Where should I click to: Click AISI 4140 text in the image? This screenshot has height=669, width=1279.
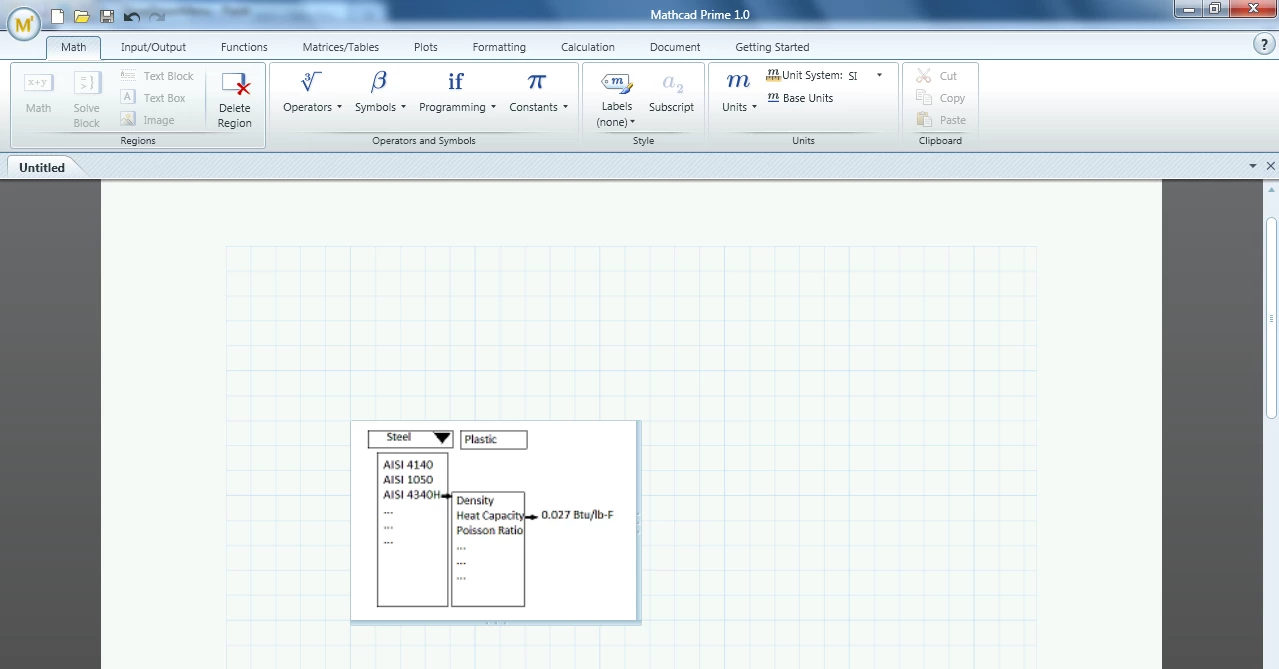[x=408, y=465]
